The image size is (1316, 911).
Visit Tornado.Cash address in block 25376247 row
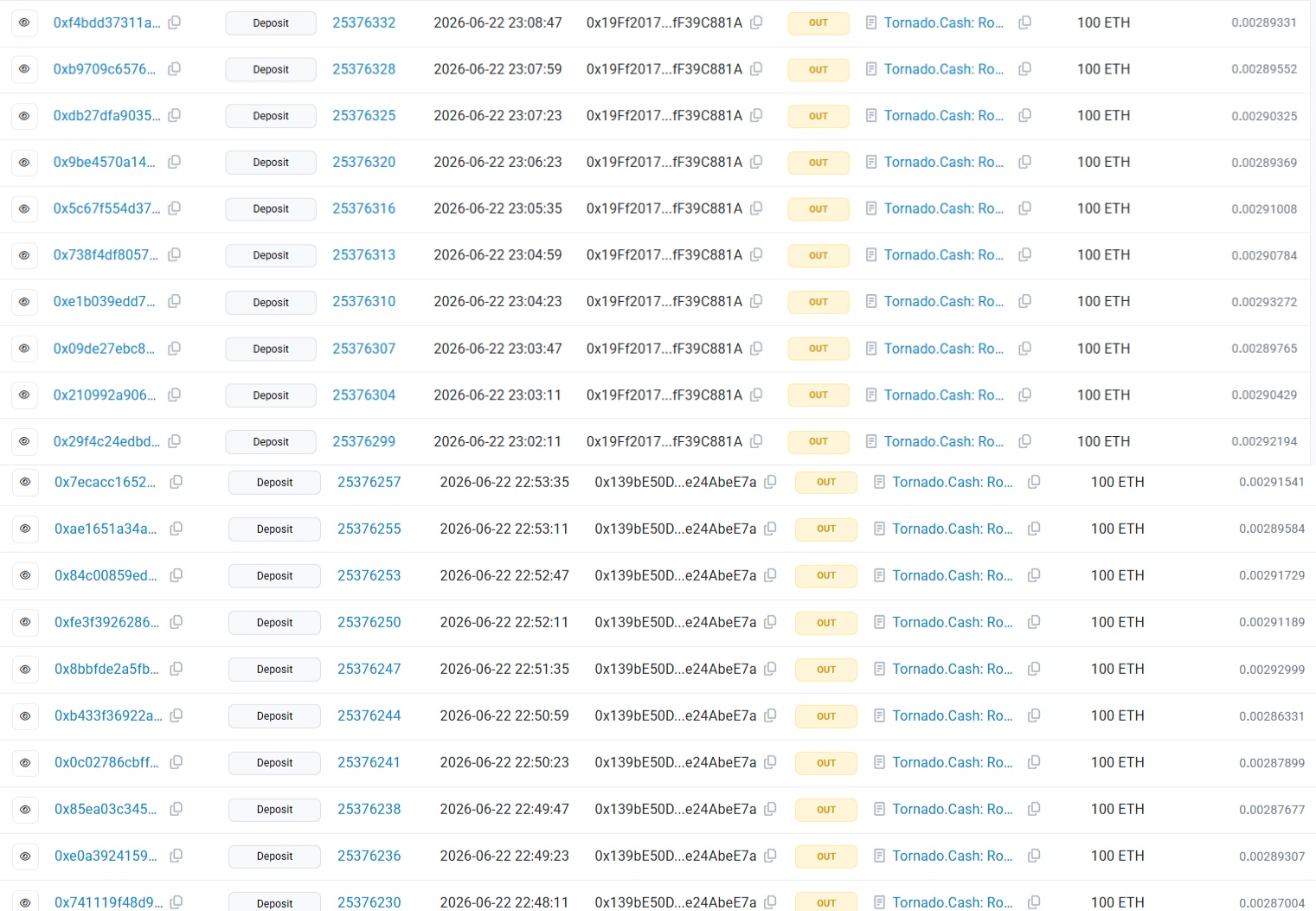(953, 669)
